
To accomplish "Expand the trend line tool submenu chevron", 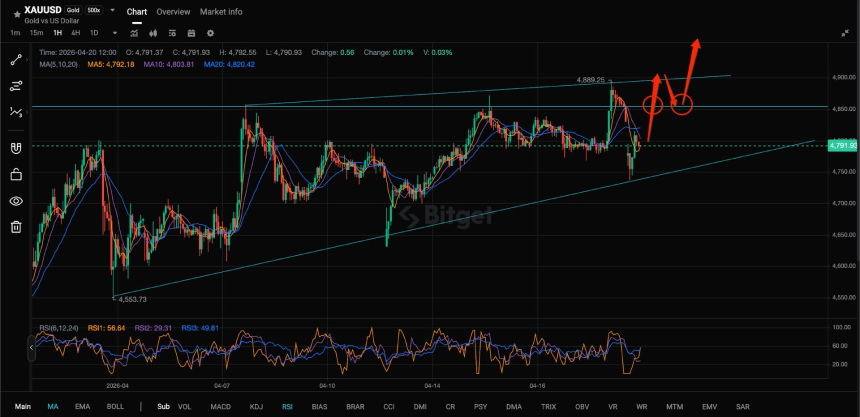I will 28,60.
